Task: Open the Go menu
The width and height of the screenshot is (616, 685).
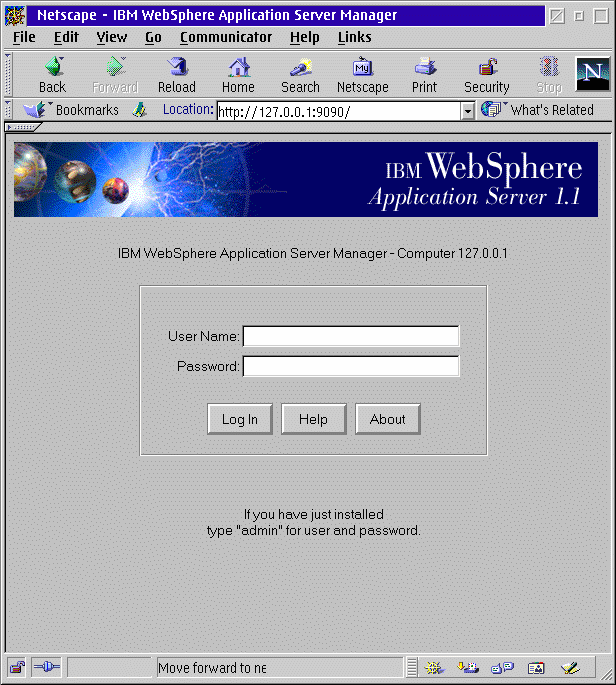Action: click(x=153, y=38)
